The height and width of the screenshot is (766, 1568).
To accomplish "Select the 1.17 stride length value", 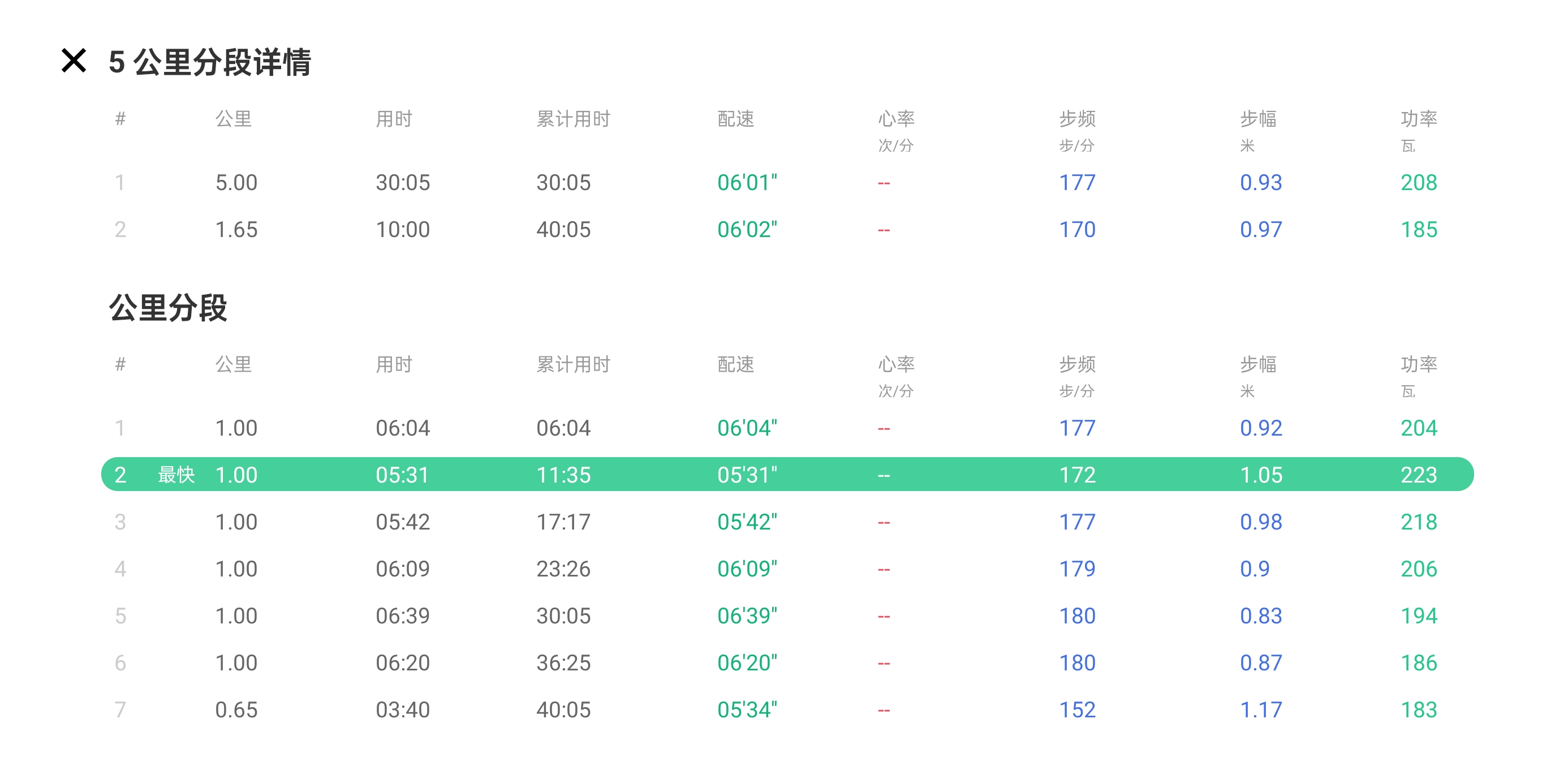I will (x=1261, y=709).
